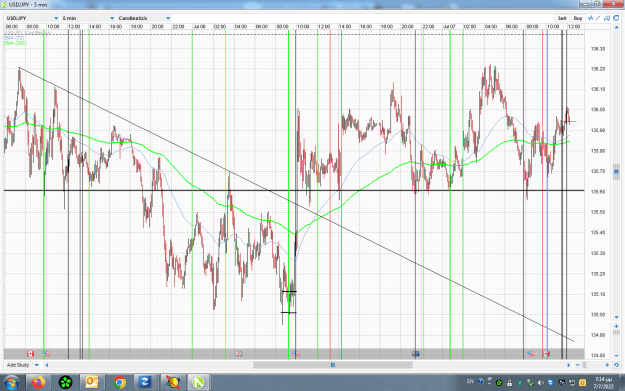This screenshot has height=391, width=625.
Task: Click the vertical zoom in plus icon
Action: coord(617,326)
